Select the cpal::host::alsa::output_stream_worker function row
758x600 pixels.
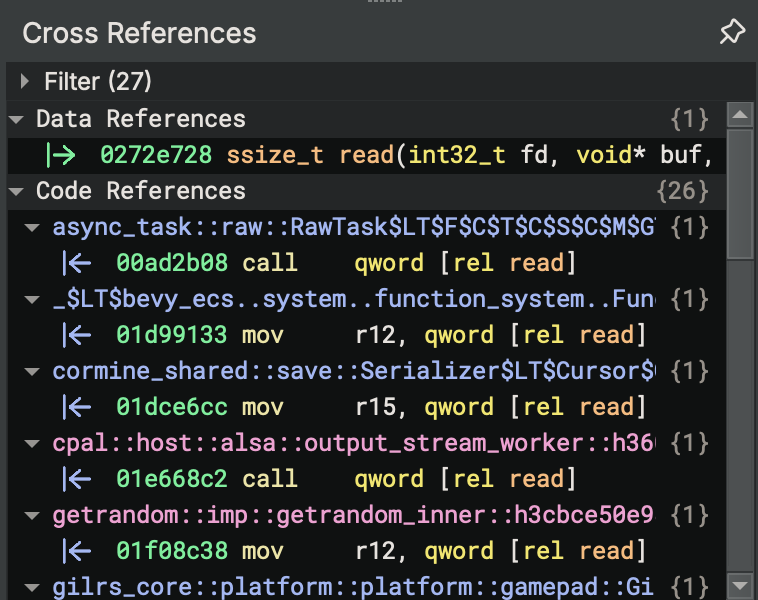(x=367, y=443)
